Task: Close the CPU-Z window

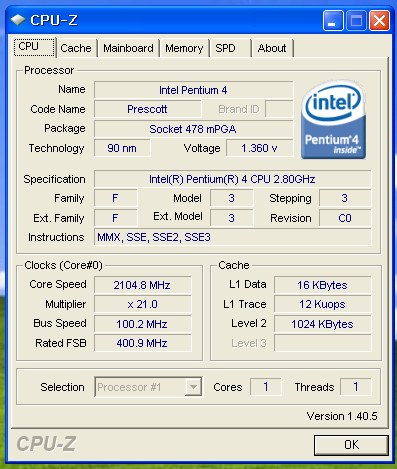Action: tap(379, 20)
